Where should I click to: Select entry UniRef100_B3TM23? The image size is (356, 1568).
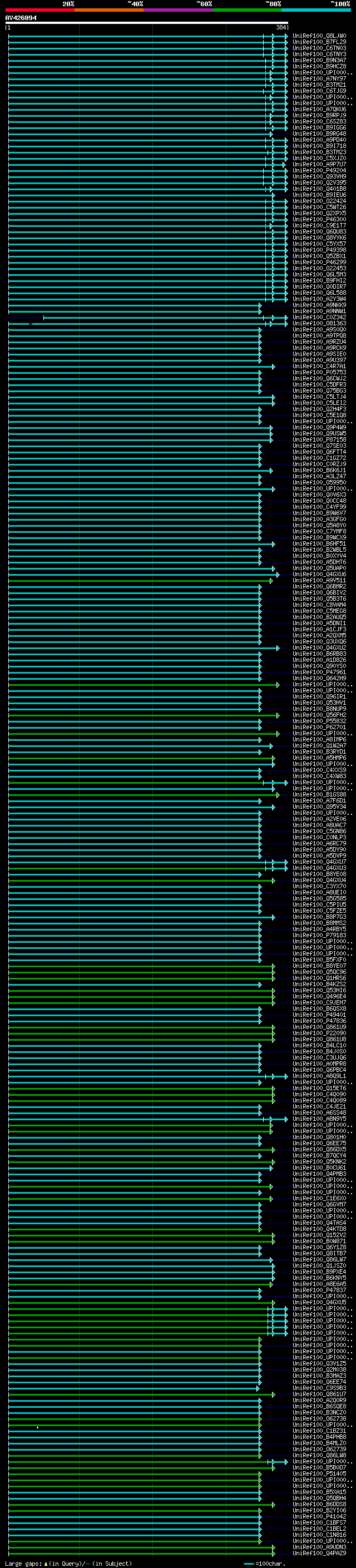[x=319, y=152]
